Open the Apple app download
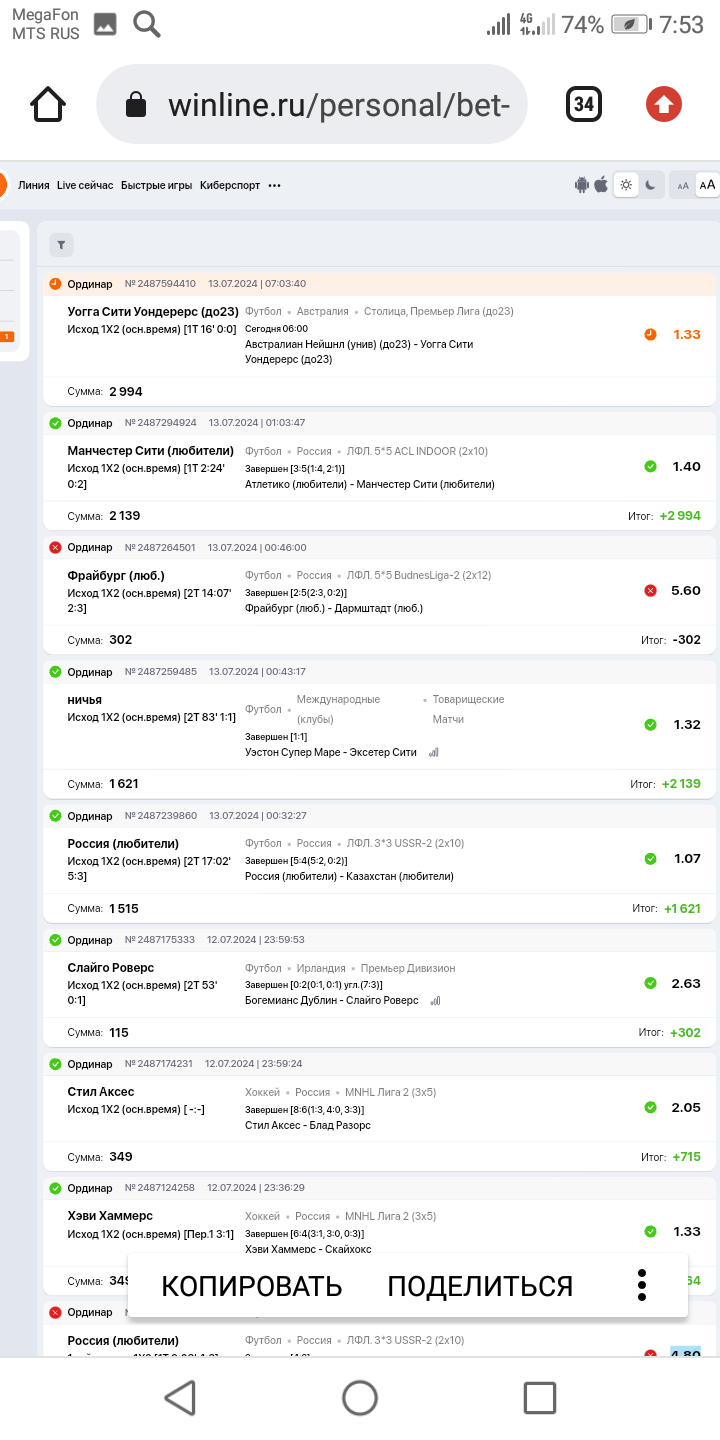This screenshot has width=720, height=1440. [601, 185]
